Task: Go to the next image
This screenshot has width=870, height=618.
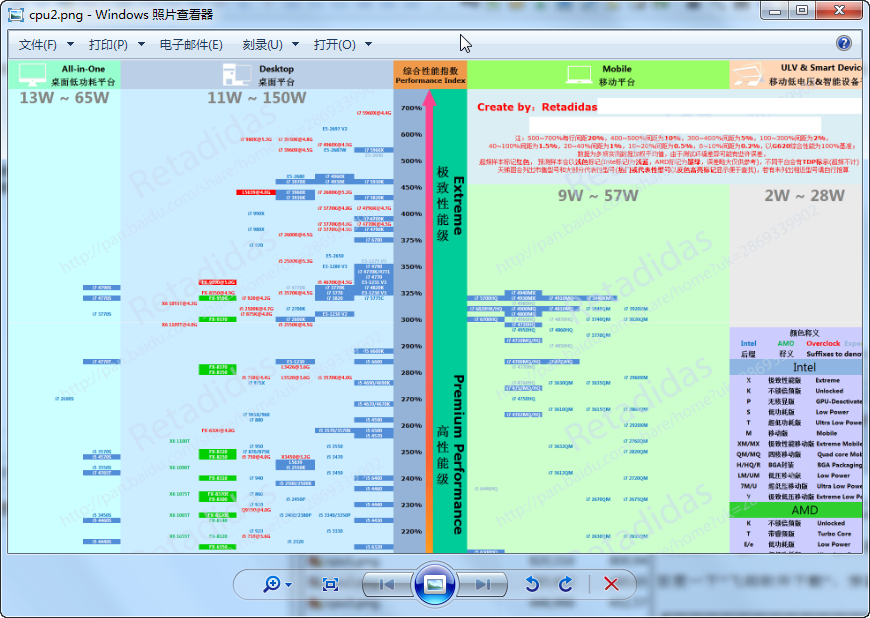Action: pos(483,584)
